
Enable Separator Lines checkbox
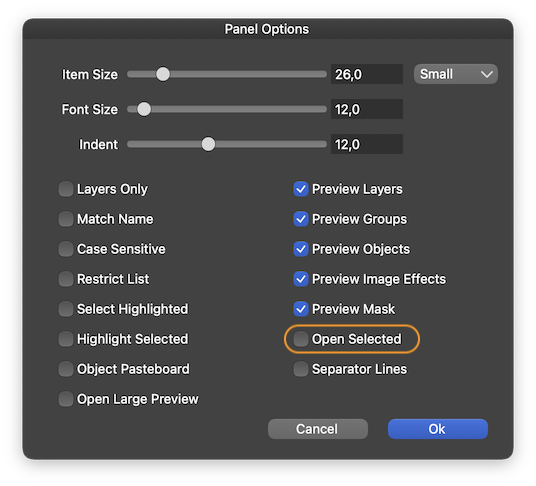click(x=301, y=369)
